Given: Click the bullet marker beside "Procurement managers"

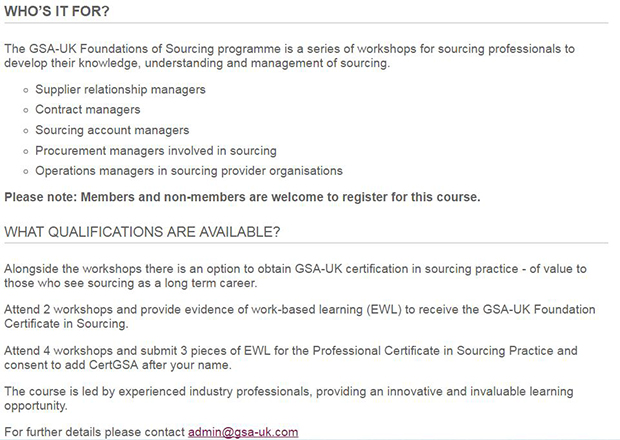Looking at the screenshot, I should [x=24, y=151].
